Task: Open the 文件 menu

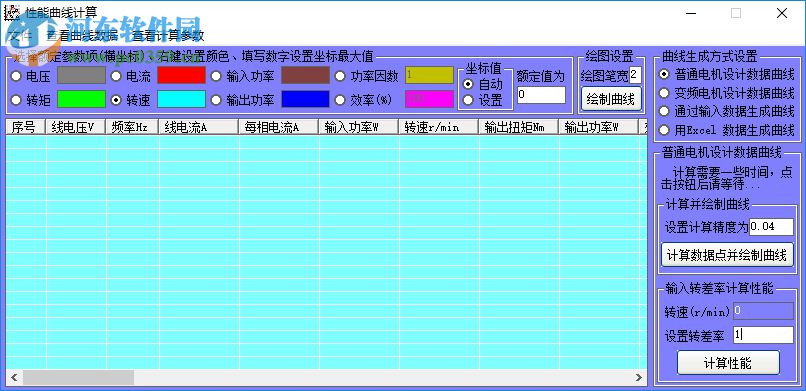Action: (21, 35)
